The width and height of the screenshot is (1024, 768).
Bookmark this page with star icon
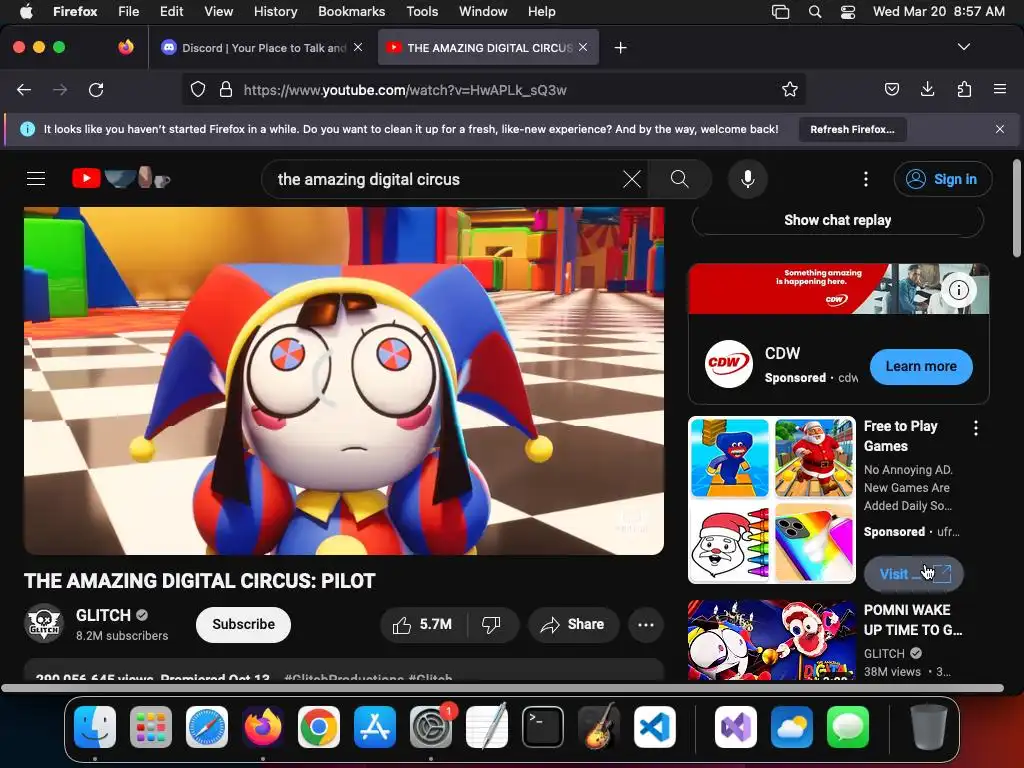pos(790,89)
